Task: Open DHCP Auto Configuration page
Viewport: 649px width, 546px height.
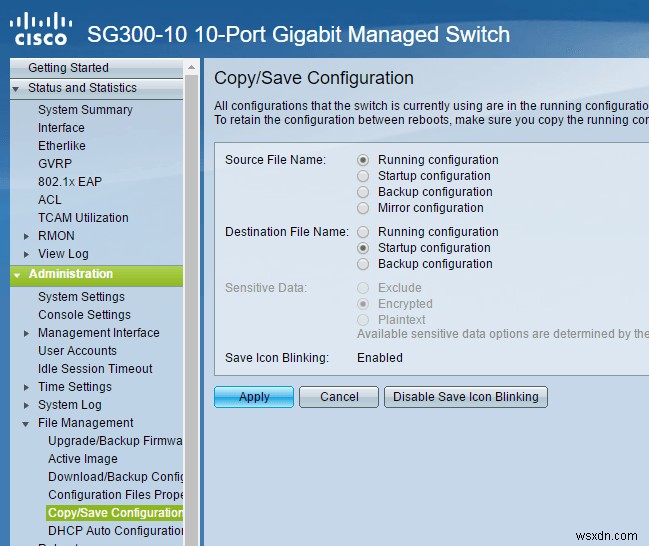Action: click(x=115, y=531)
